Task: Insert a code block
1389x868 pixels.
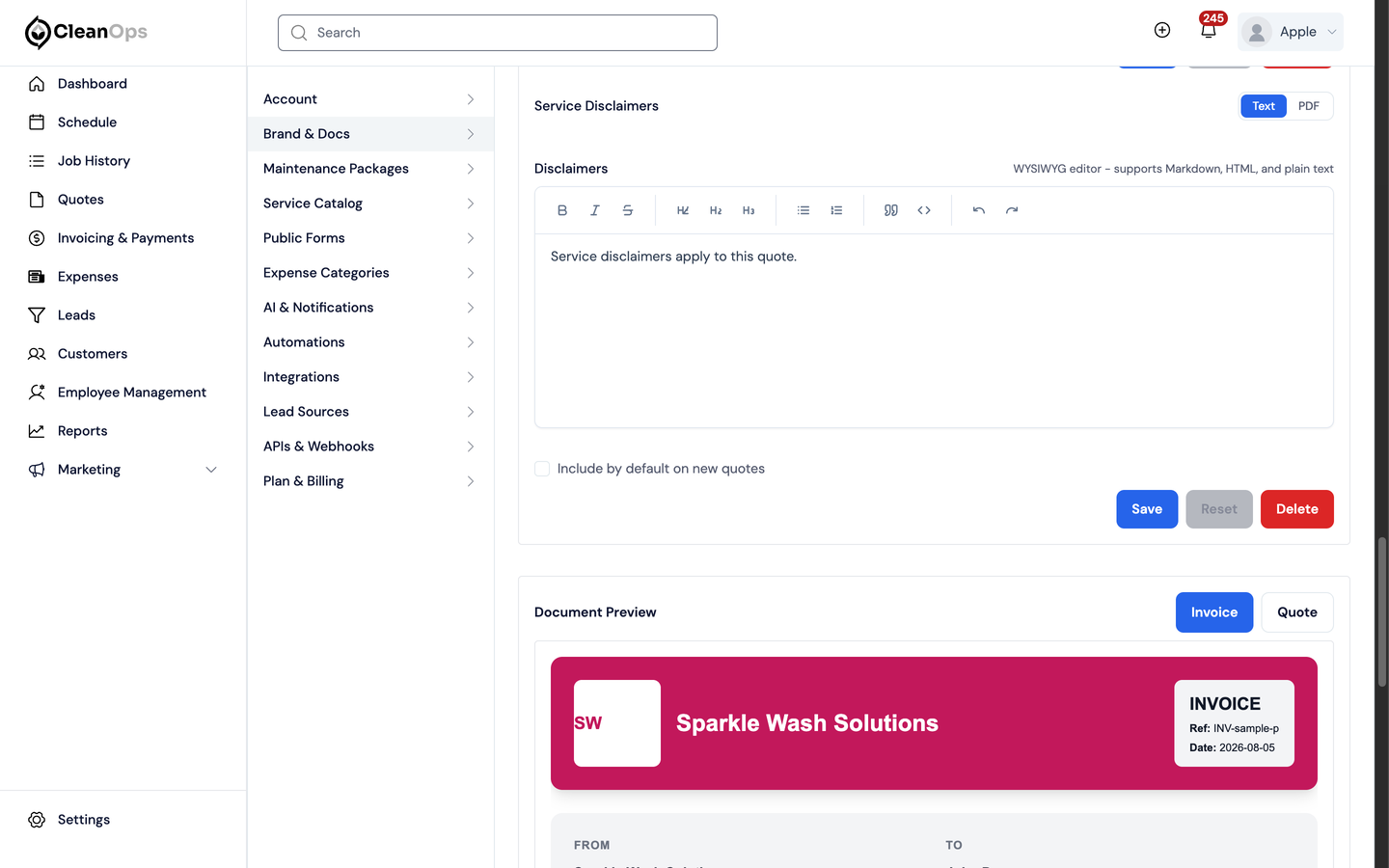Action: (924, 210)
